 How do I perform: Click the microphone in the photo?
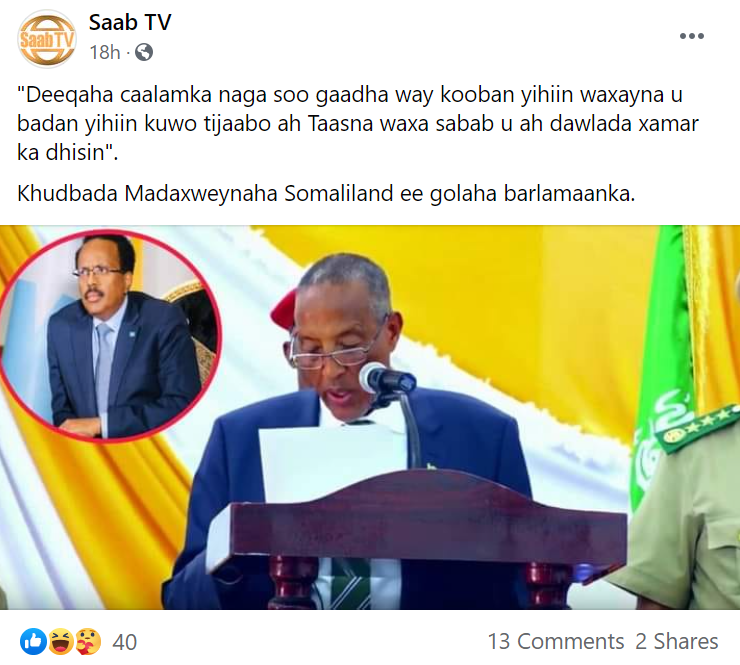[387, 379]
